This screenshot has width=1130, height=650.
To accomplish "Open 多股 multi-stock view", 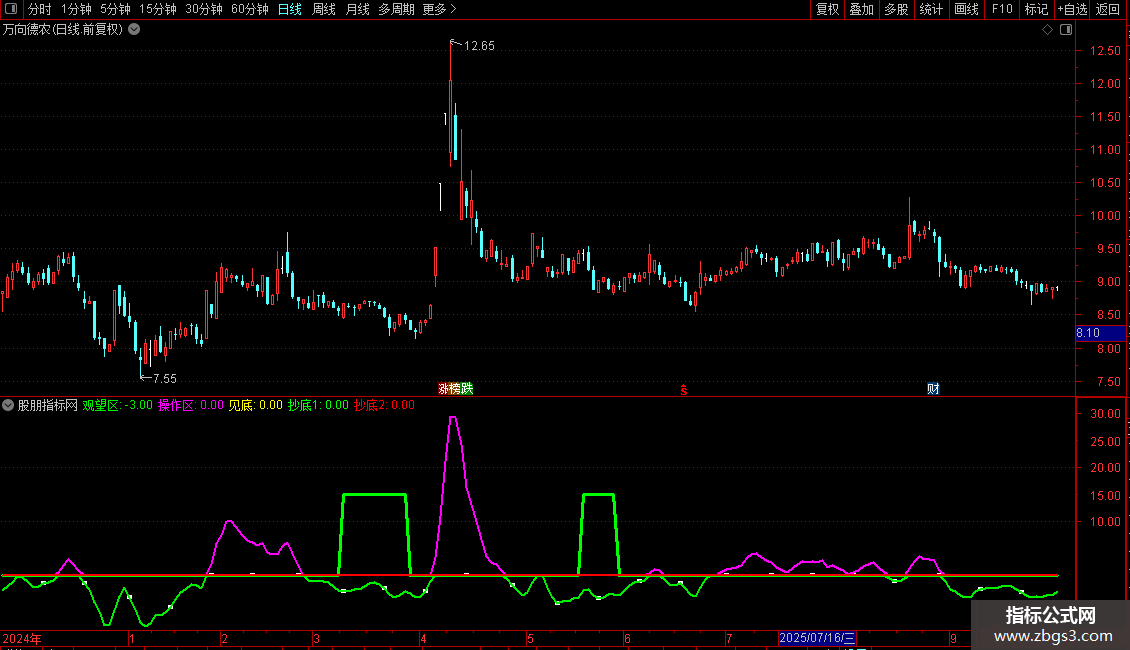I will [x=896, y=9].
